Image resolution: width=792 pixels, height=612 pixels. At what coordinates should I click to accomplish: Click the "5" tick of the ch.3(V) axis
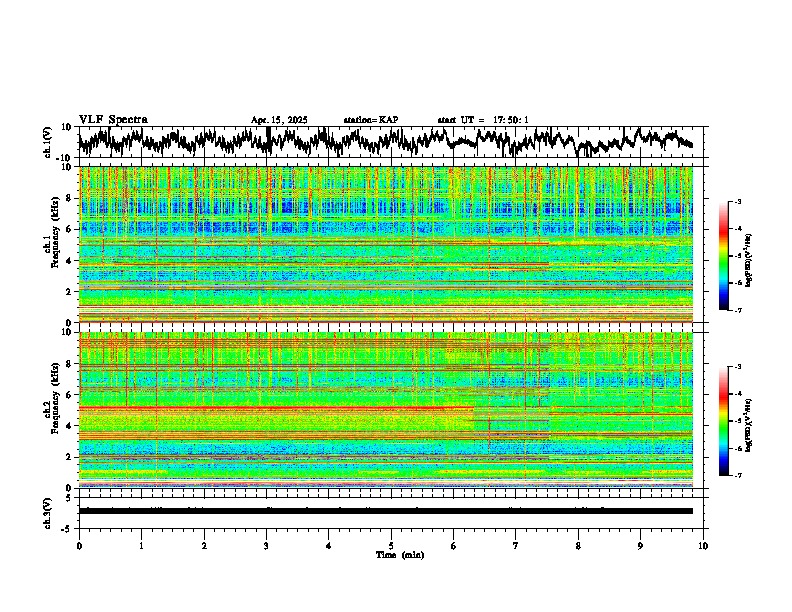pos(69,498)
